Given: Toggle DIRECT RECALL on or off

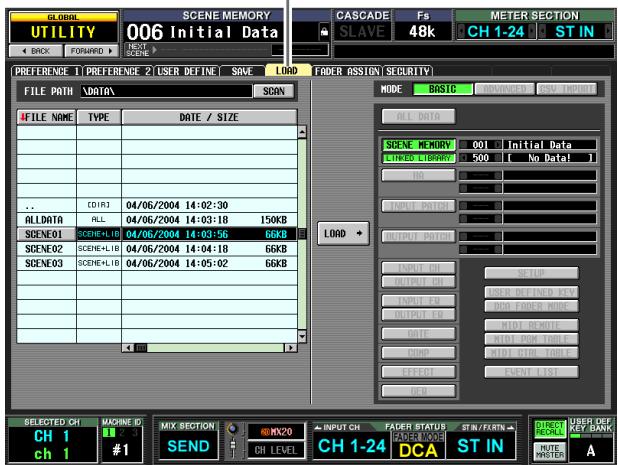Looking at the screenshot, I should pyautogui.click(x=550, y=429).
